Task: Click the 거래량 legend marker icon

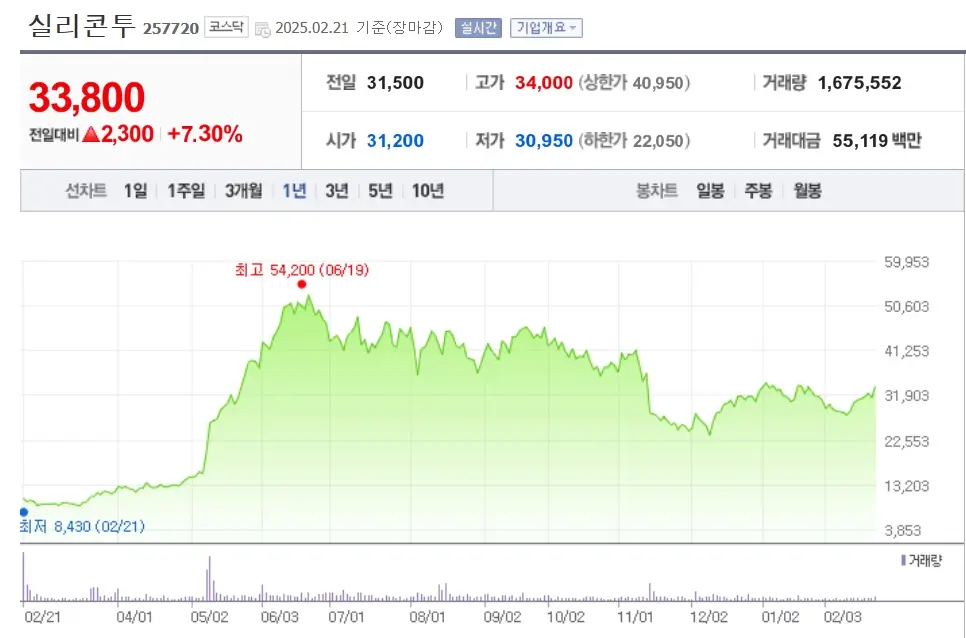Action: pos(903,560)
